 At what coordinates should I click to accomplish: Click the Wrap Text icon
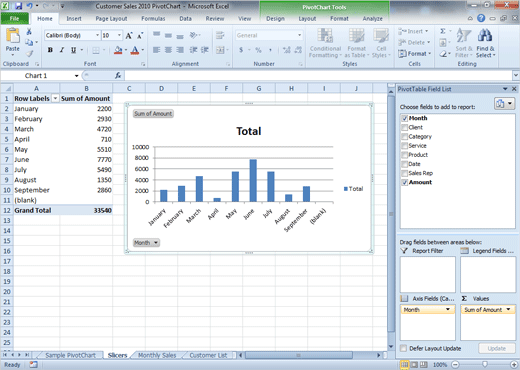point(219,35)
